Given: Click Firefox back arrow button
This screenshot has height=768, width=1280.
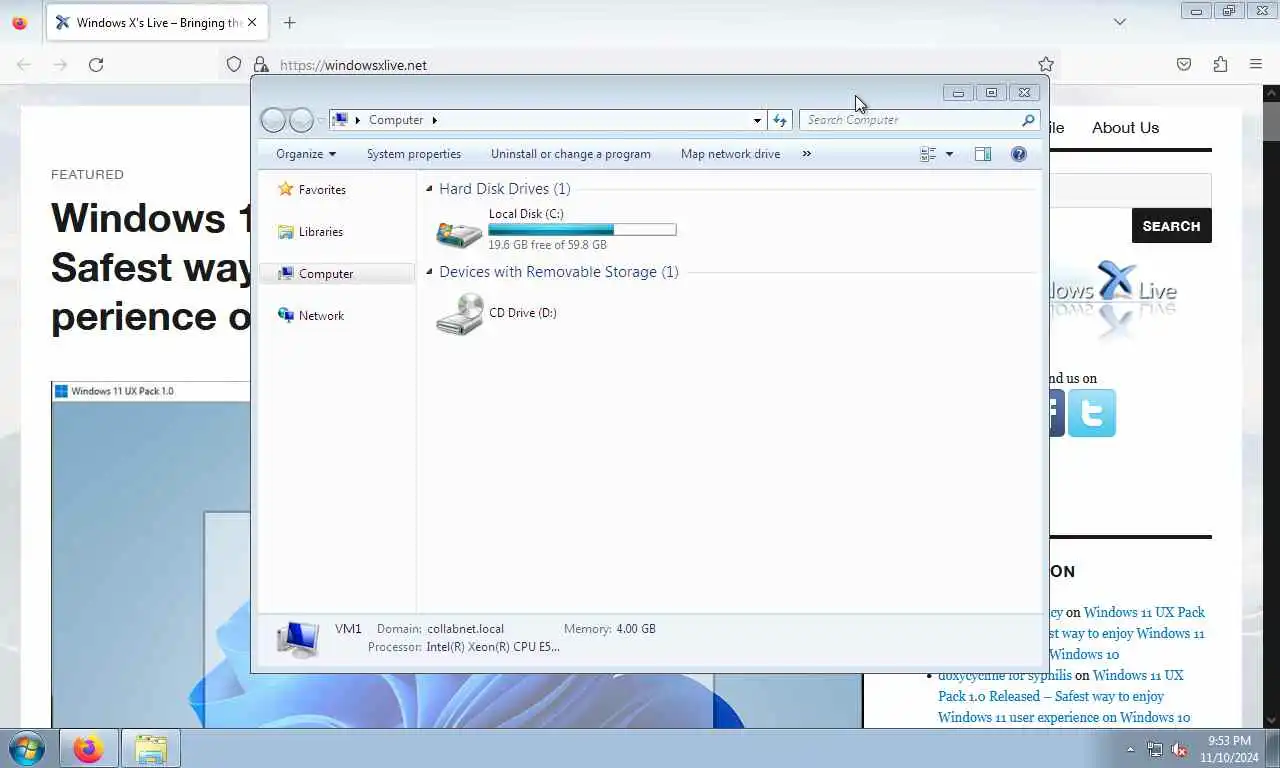Looking at the screenshot, I should pyautogui.click(x=24, y=65).
